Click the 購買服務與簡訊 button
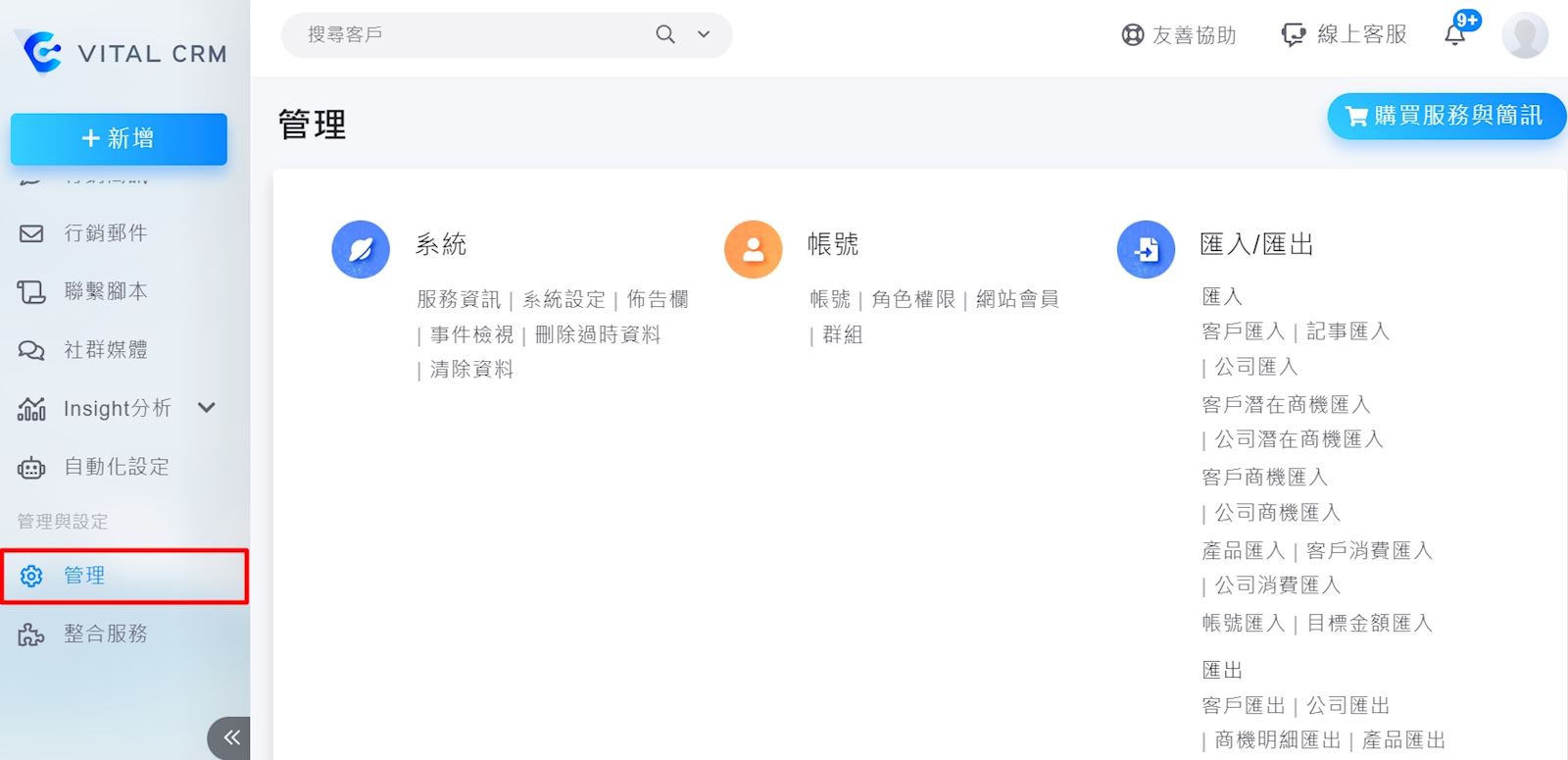The width and height of the screenshot is (1568, 760). point(1445,116)
